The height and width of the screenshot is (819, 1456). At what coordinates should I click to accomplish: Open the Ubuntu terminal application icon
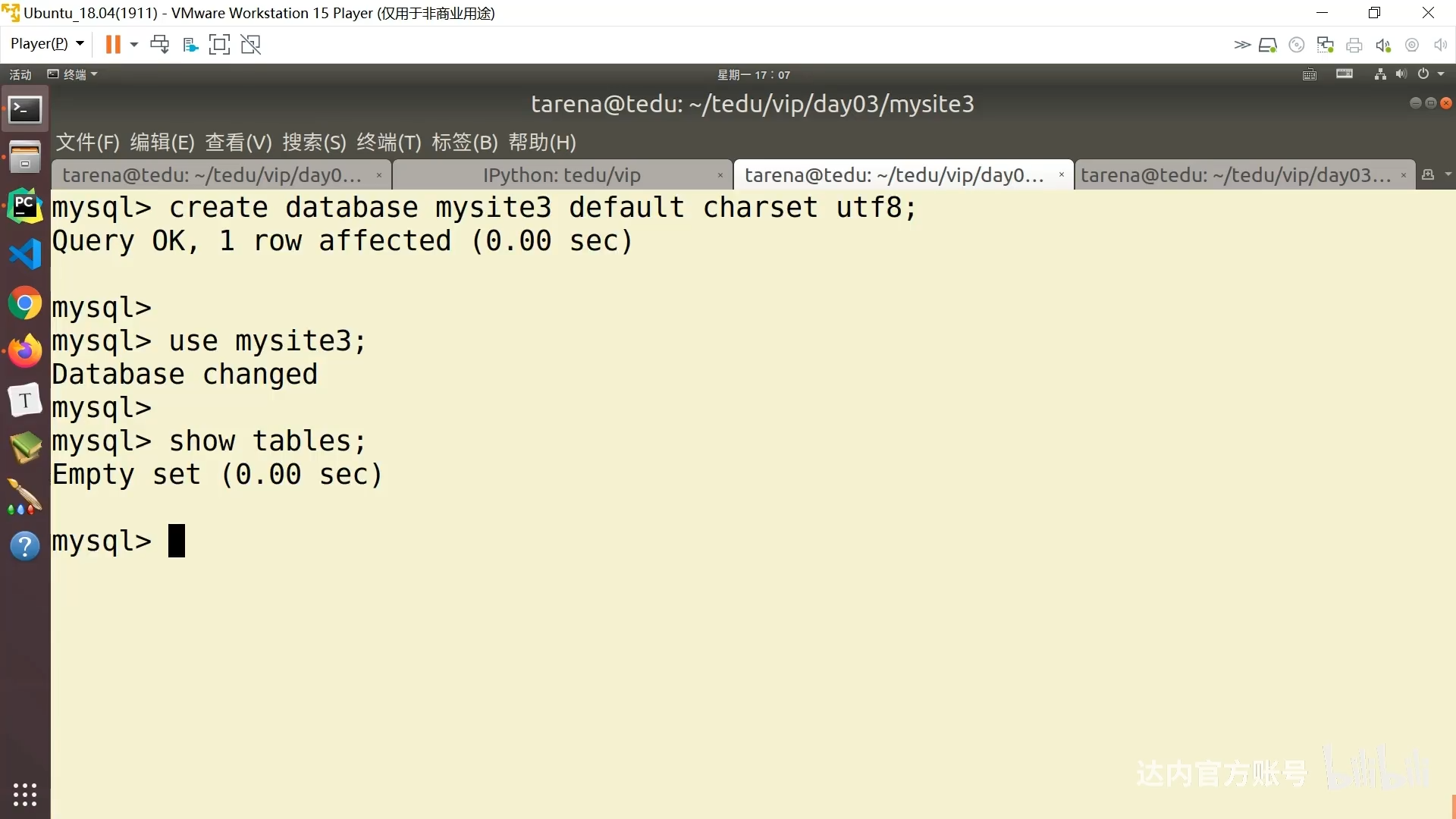point(25,108)
